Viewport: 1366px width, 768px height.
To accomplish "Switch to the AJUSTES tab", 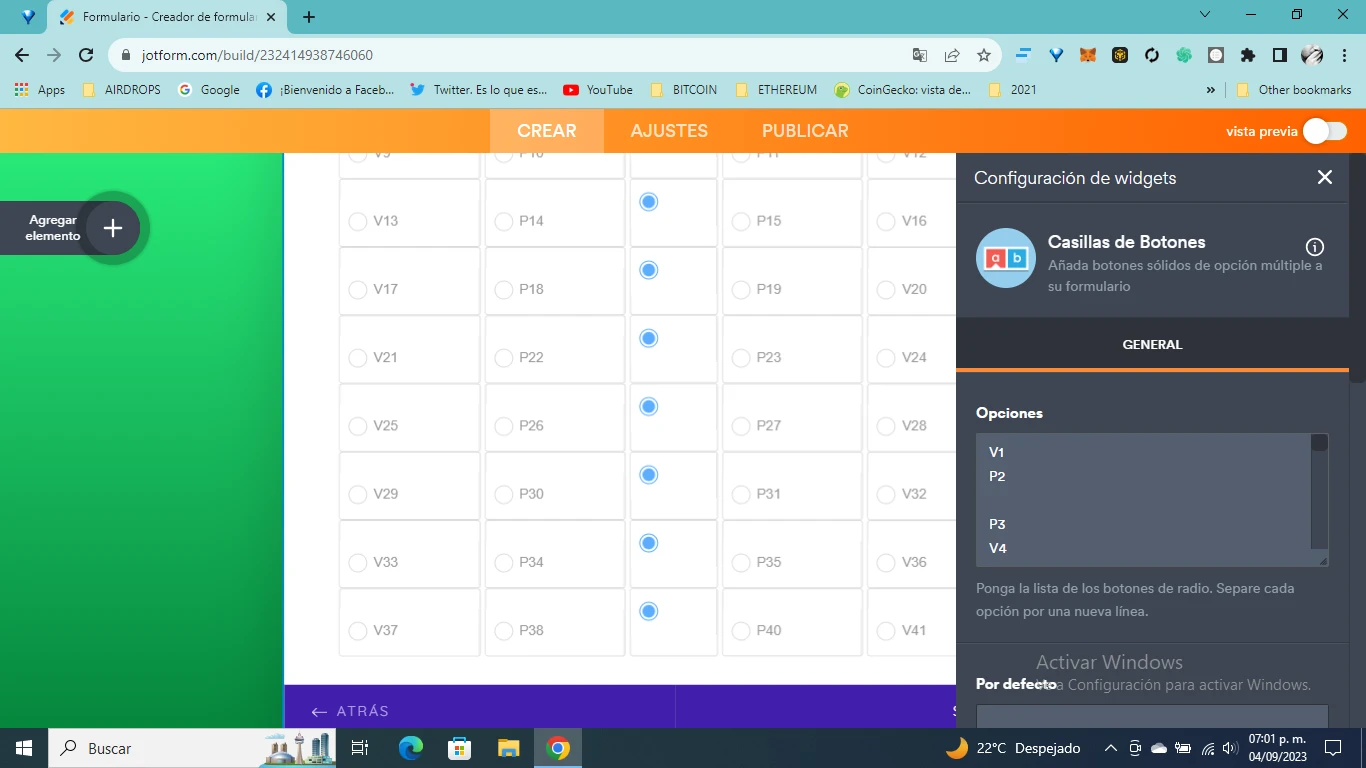I will (668, 130).
